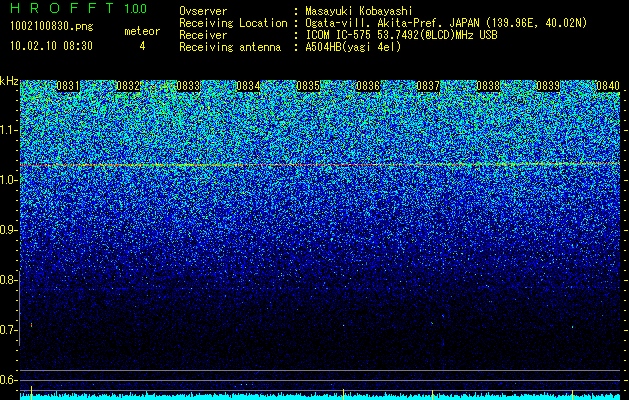Click the meteor count value 4
Image resolution: width=629 pixels, height=400 pixels.
click(x=142, y=46)
